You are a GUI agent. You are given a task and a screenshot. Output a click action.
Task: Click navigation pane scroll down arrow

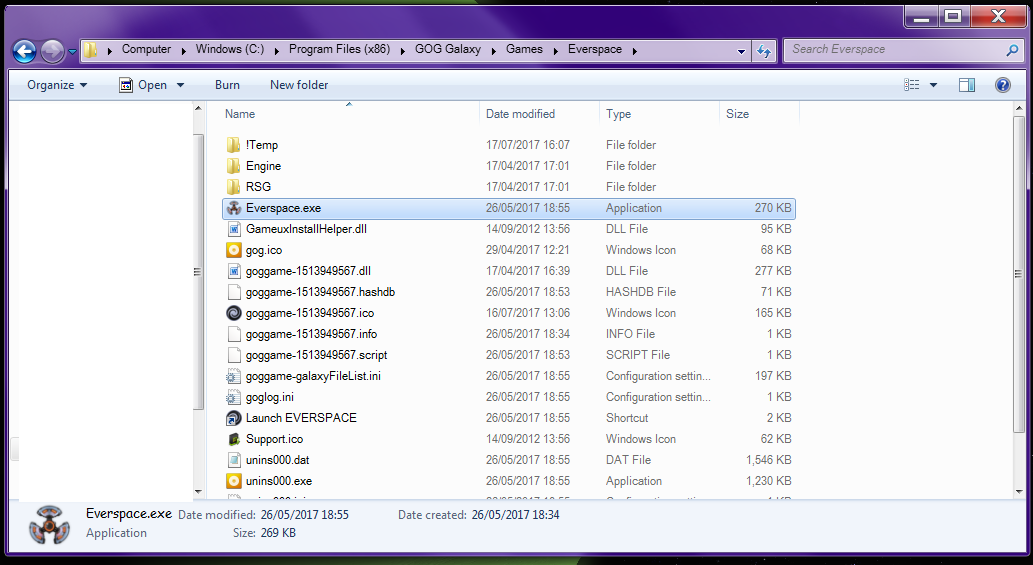point(198,492)
